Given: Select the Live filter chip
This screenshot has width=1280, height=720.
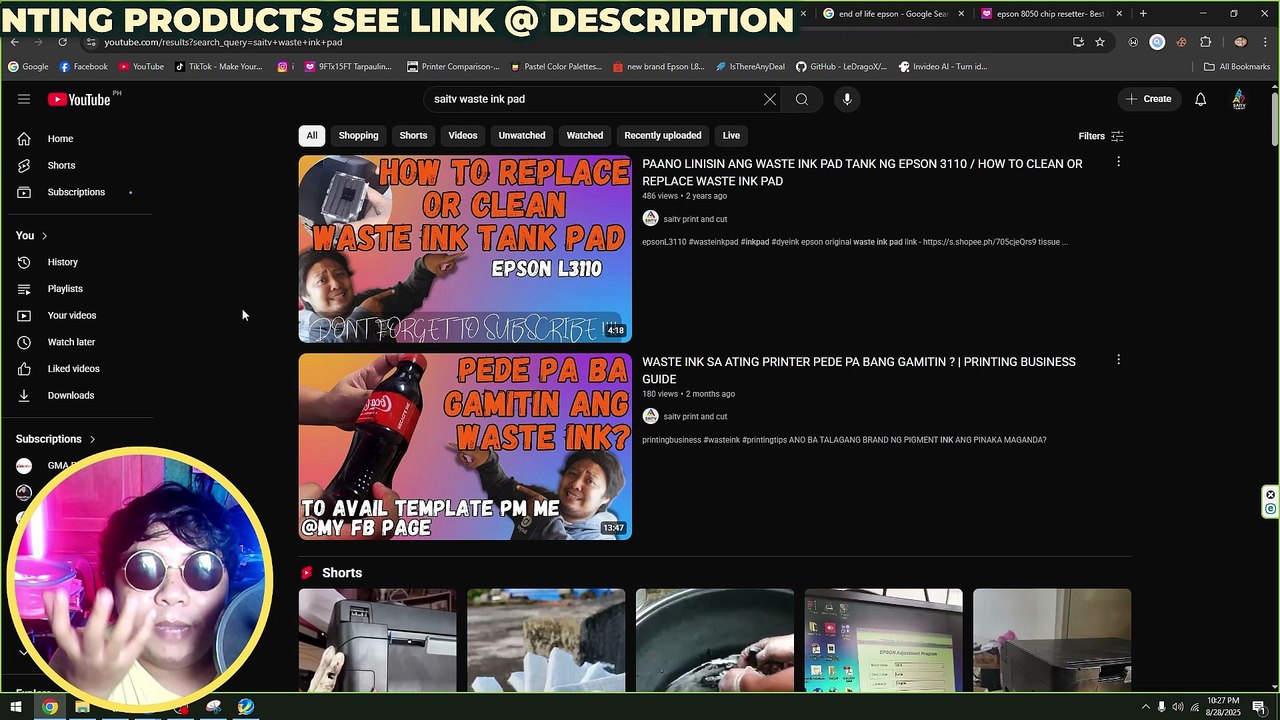Looking at the screenshot, I should 732,136.
